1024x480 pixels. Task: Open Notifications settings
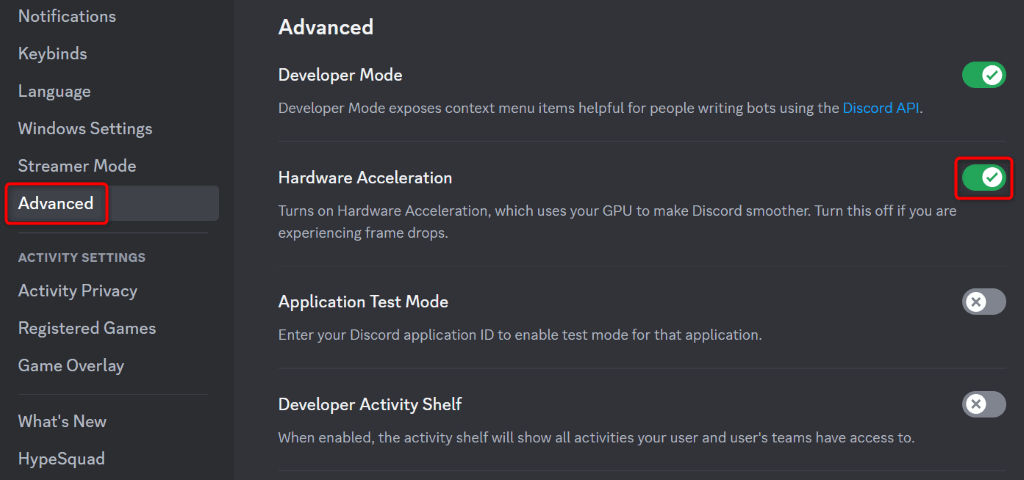click(x=67, y=16)
